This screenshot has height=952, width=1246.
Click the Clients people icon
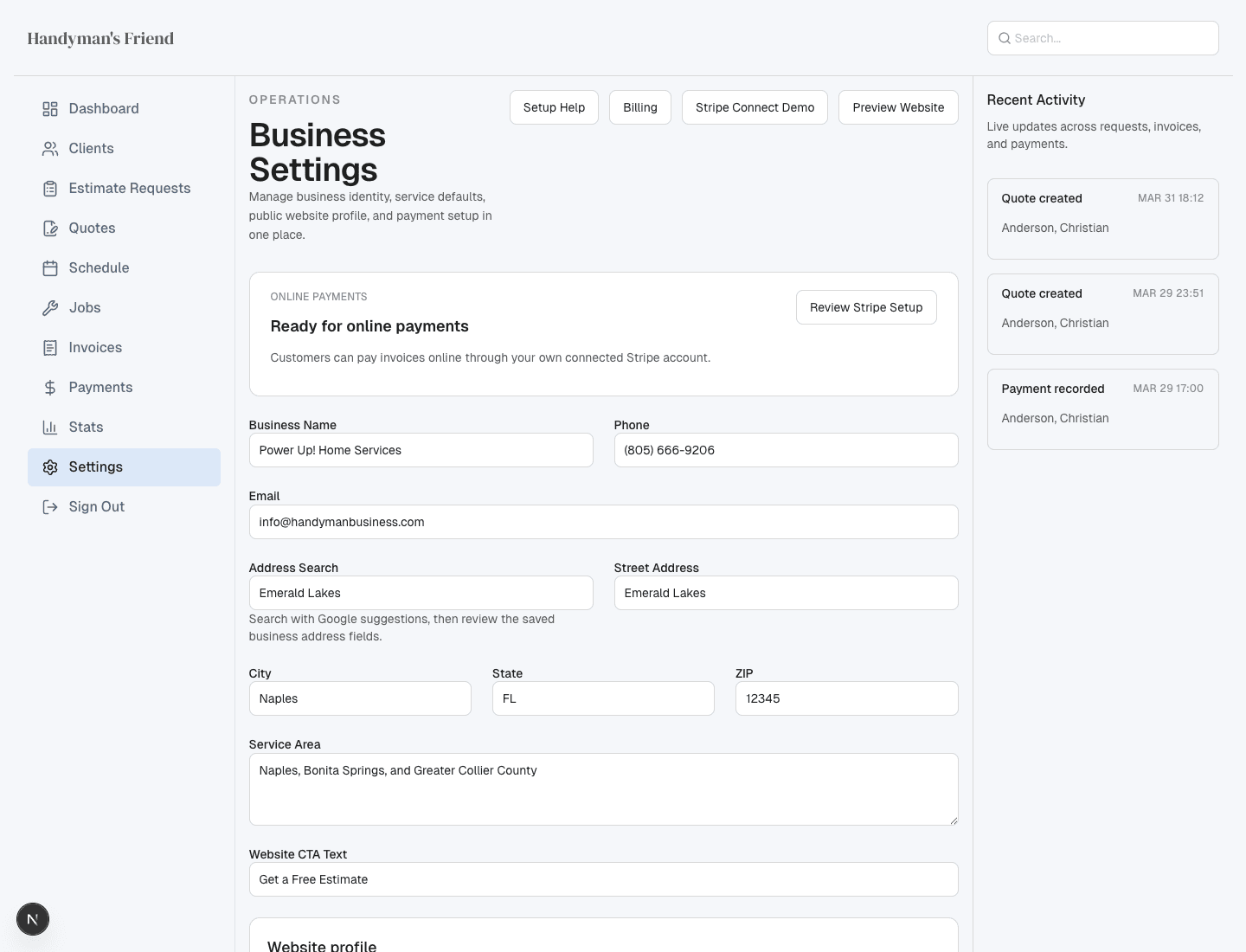pyautogui.click(x=50, y=149)
